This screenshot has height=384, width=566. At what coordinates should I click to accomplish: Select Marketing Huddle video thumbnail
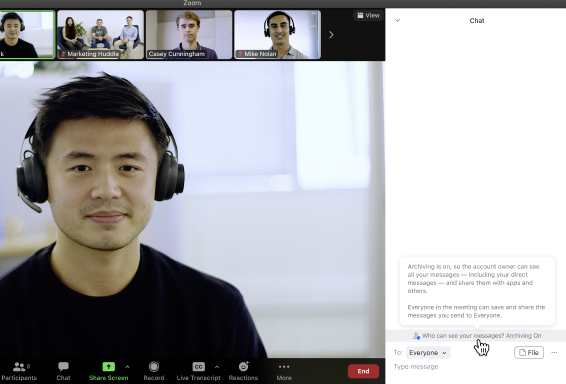(100, 34)
